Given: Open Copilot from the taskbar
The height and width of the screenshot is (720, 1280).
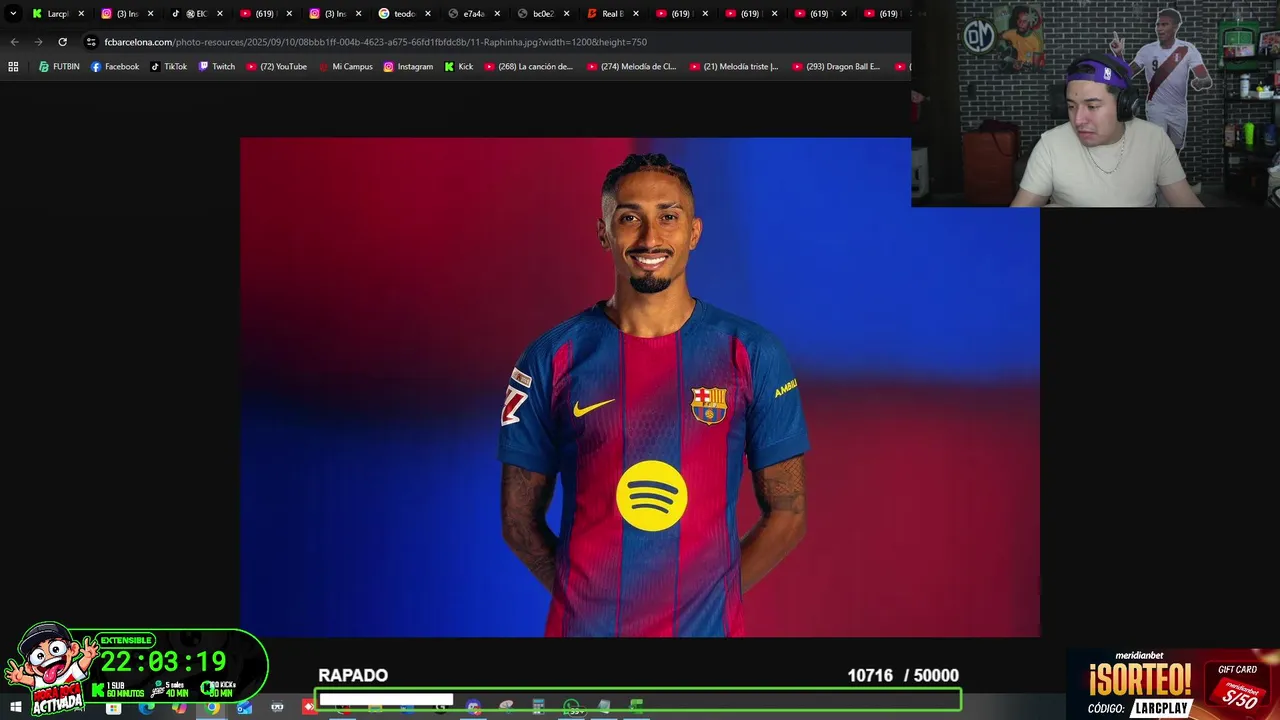Looking at the screenshot, I should pyautogui.click(x=179, y=708).
